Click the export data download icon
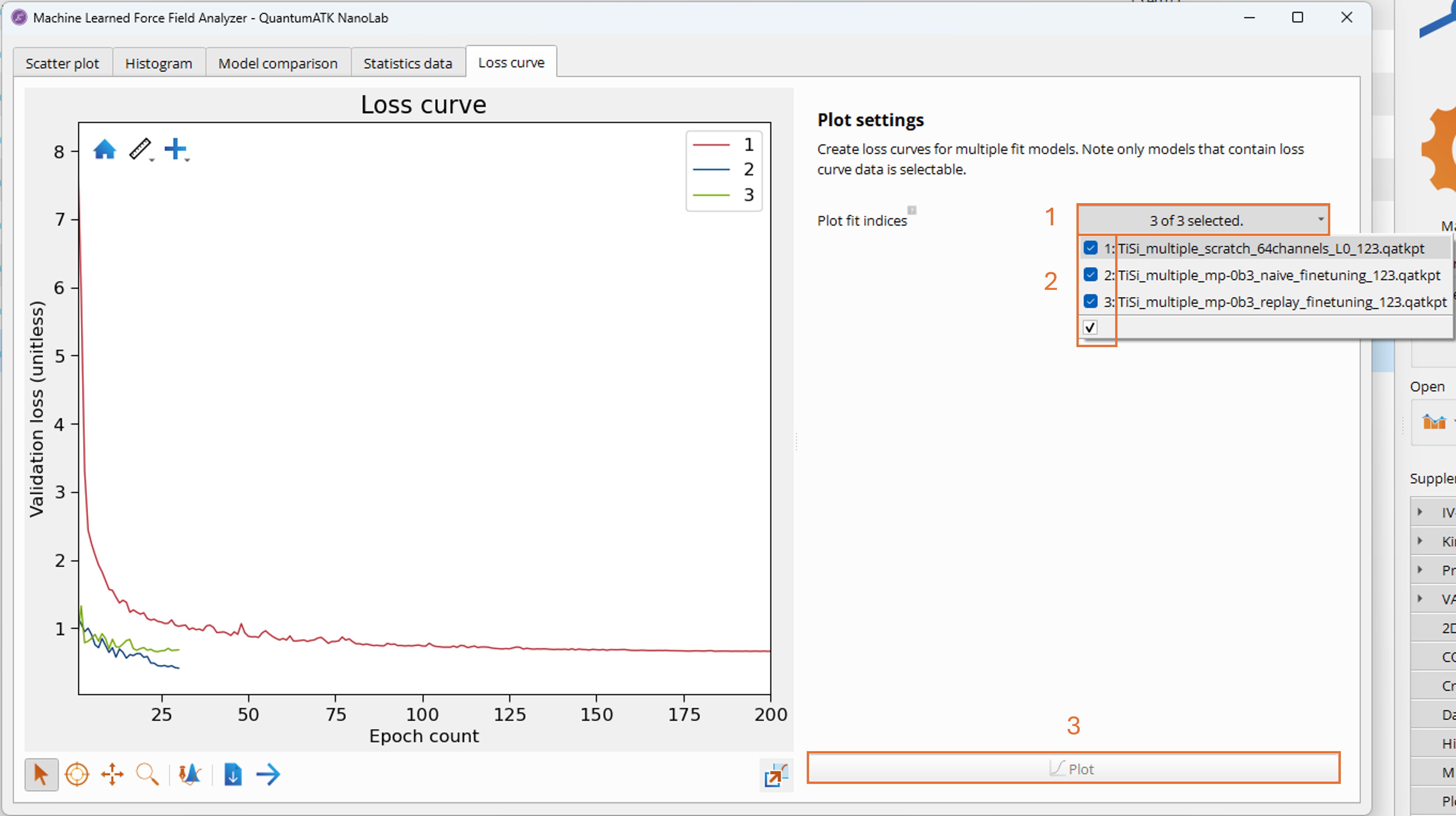This screenshot has height=816, width=1456. (x=233, y=774)
